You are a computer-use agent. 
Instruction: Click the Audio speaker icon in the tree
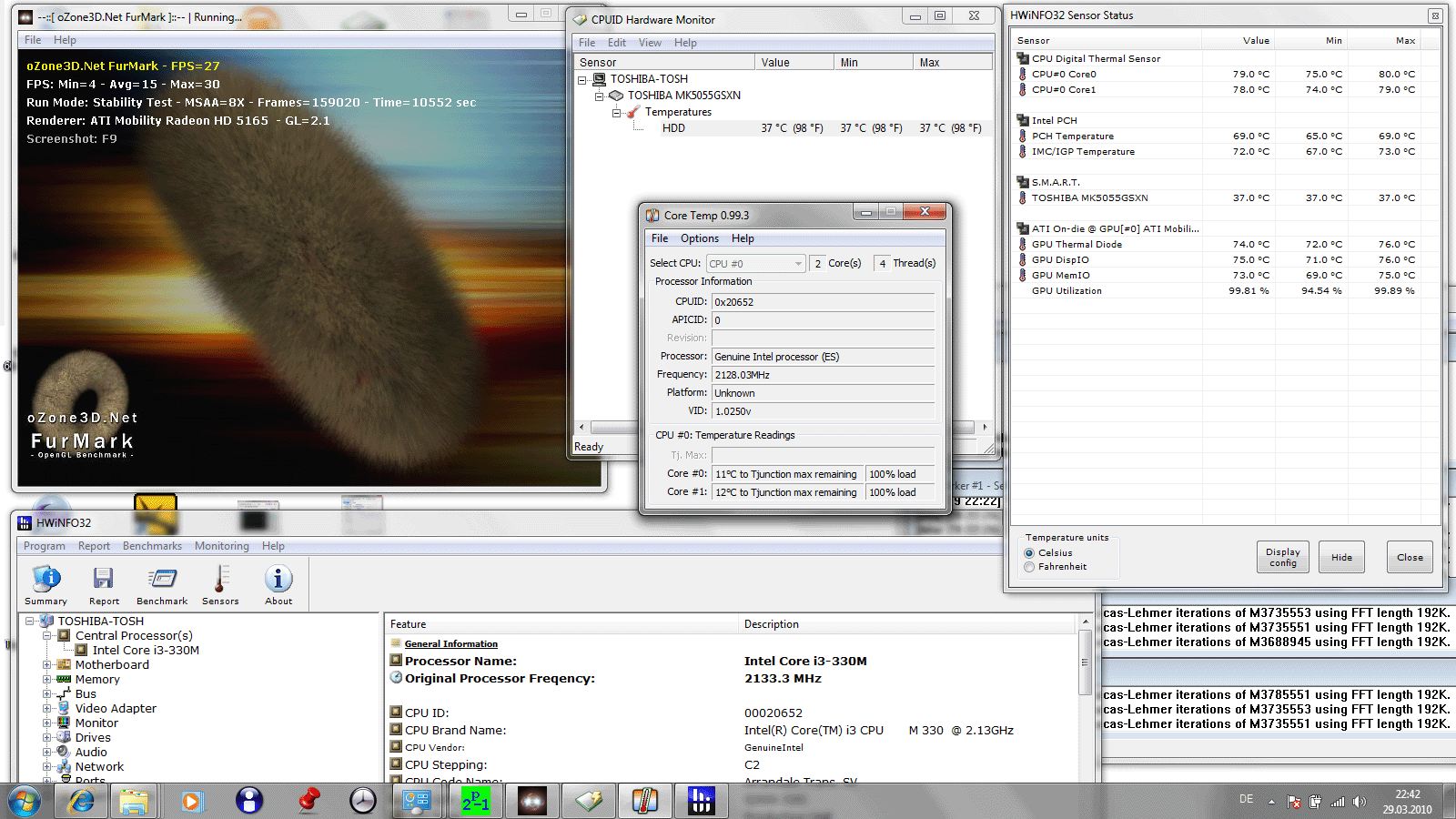coord(64,753)
